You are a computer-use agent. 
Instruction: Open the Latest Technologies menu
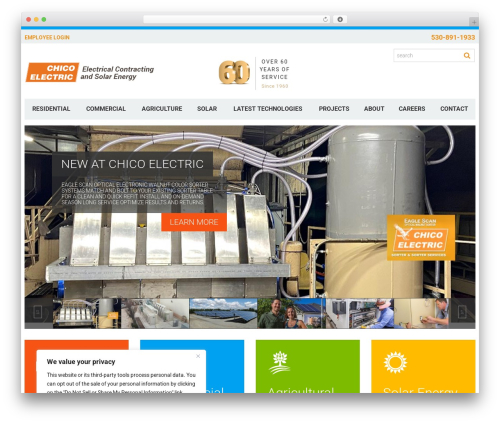pyautogui.click(x=268, y=109)
